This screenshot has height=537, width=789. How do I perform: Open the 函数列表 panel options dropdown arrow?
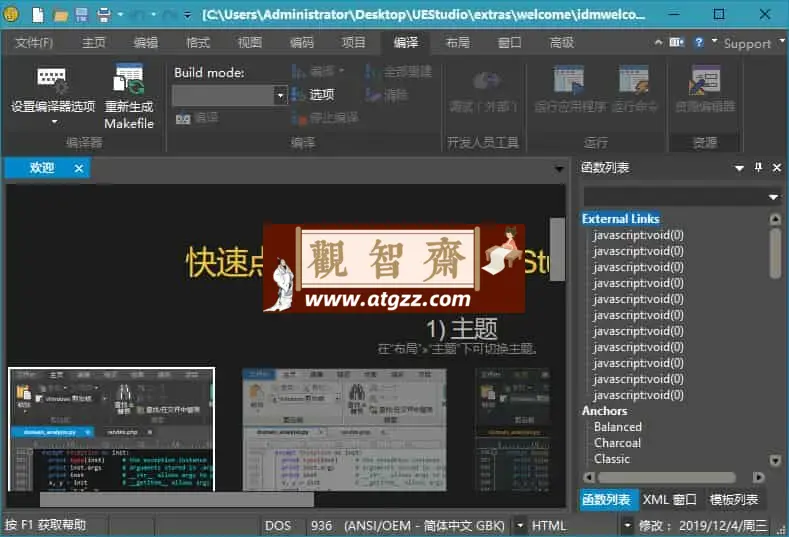739,168
